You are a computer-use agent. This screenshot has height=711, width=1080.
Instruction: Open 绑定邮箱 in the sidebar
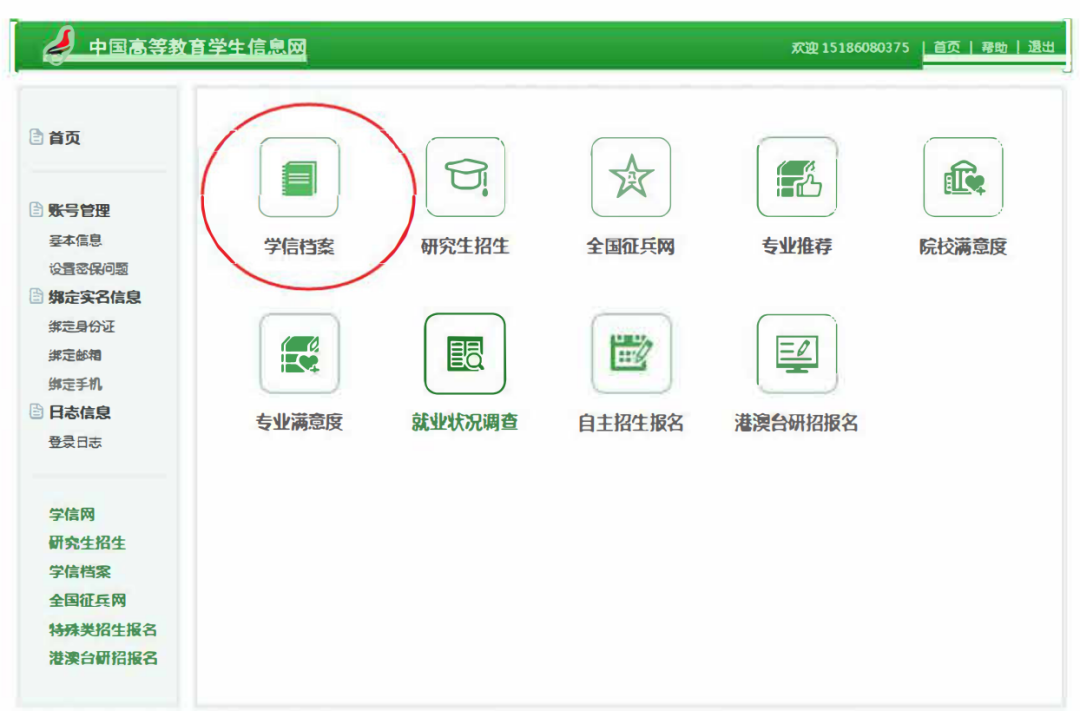(75, 356)
